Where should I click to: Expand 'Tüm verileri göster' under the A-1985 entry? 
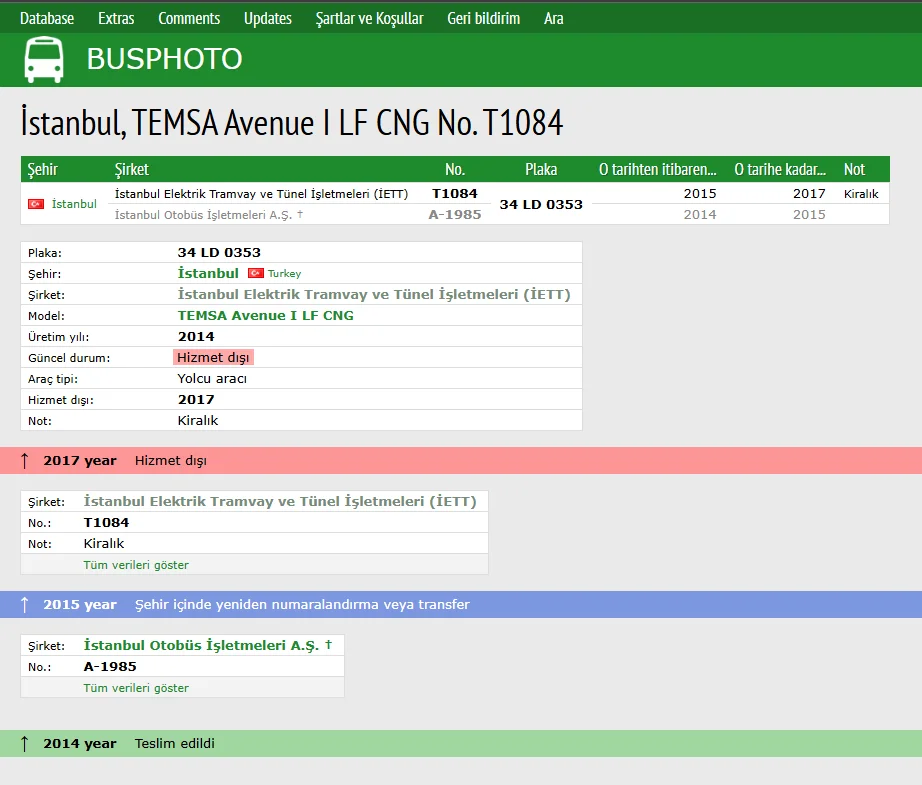(x=136, y=688)
